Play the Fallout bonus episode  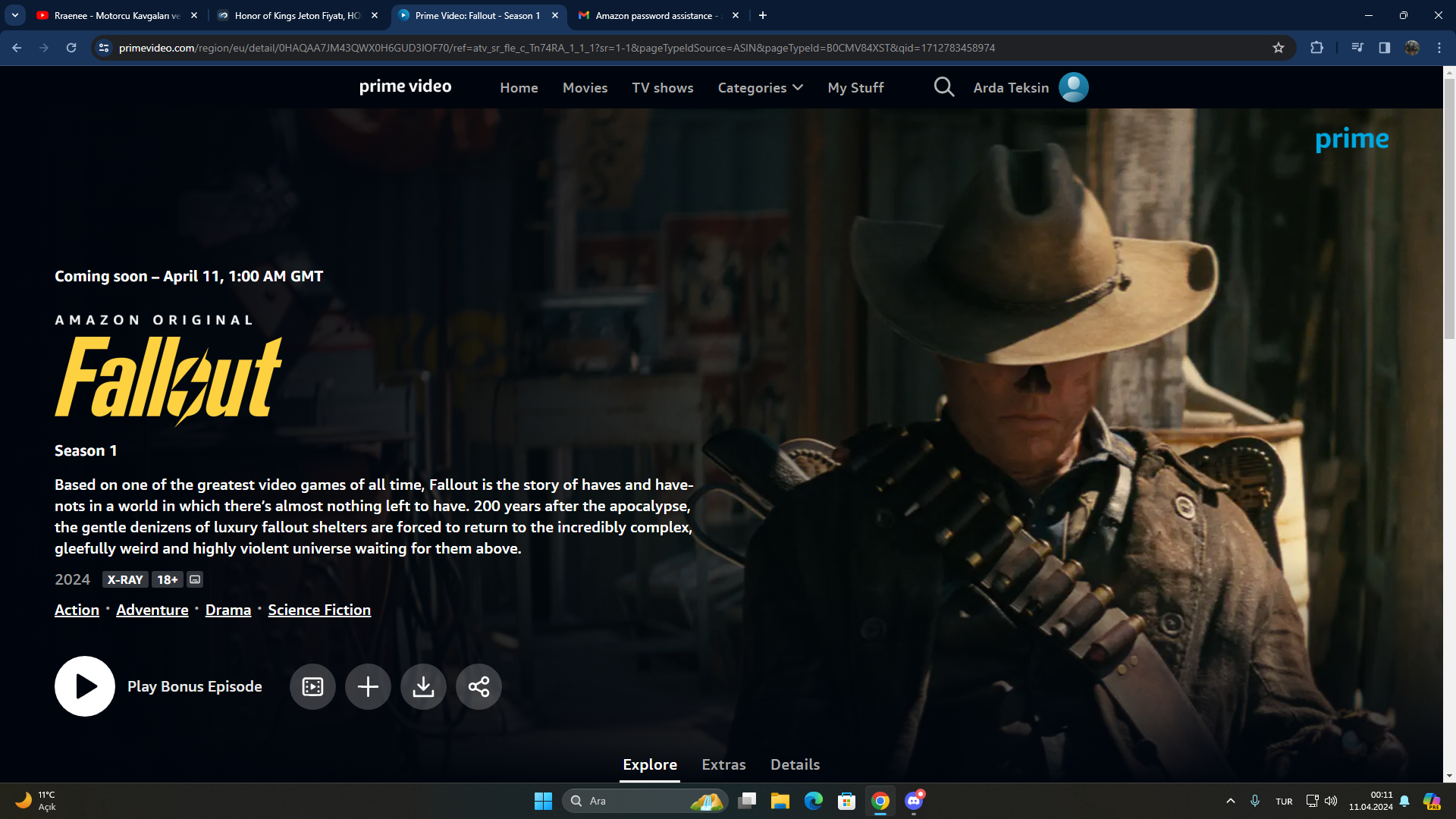(x=84, y=686)
